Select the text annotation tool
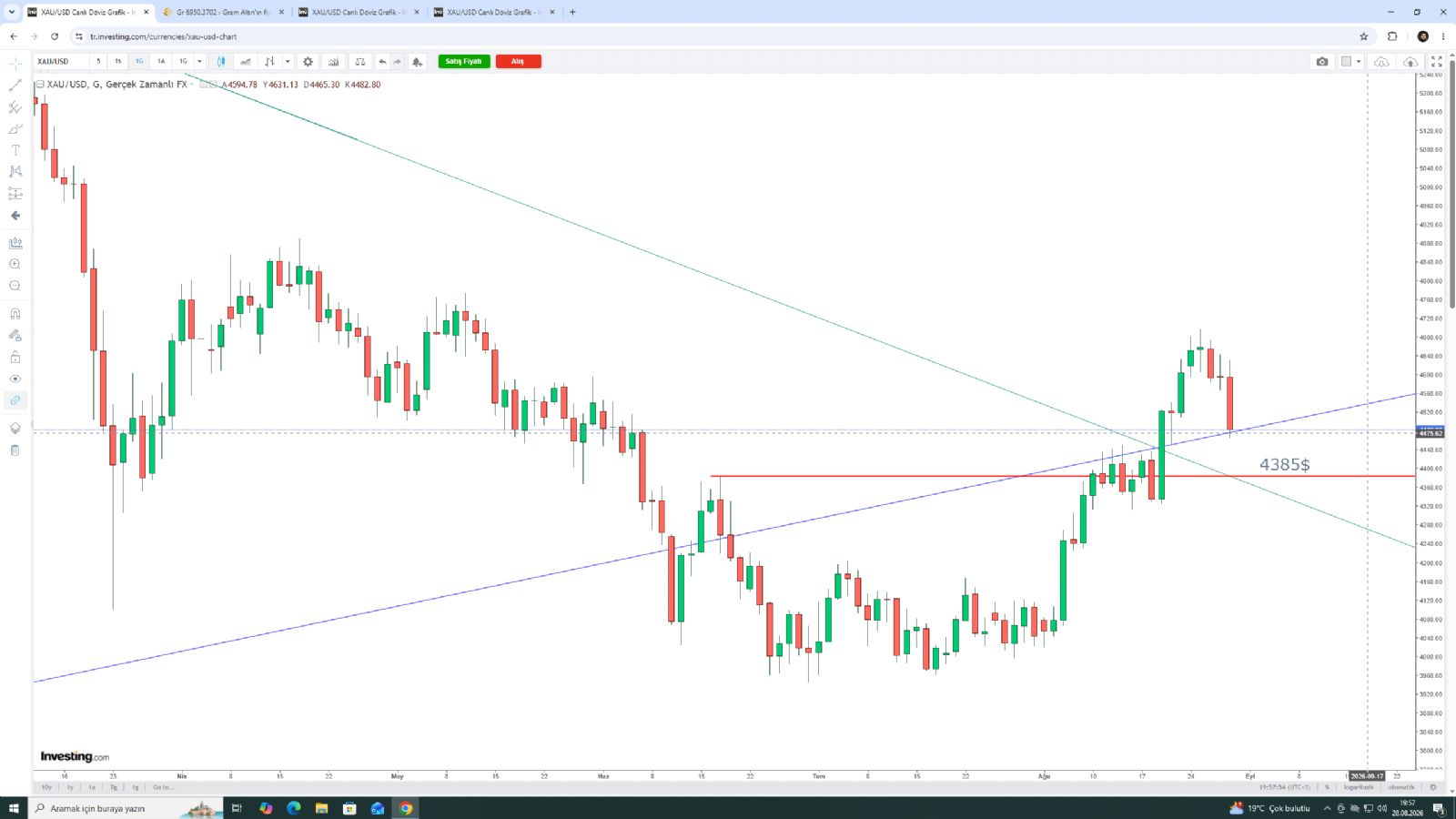The width and height of the screenshot is (1456, 819). (15, 150)
